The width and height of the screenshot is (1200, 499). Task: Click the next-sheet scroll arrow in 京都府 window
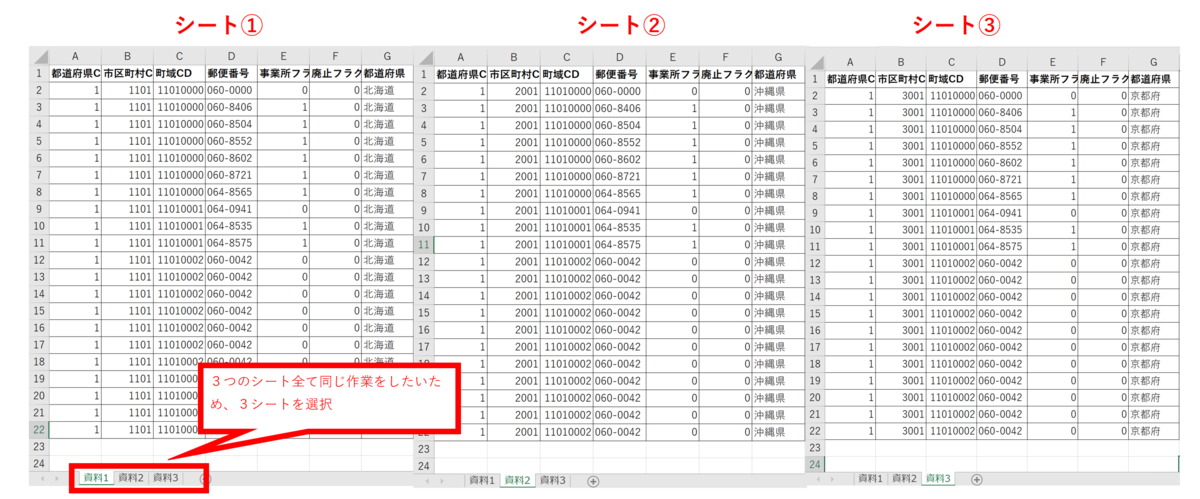click(x=832, y=479)
